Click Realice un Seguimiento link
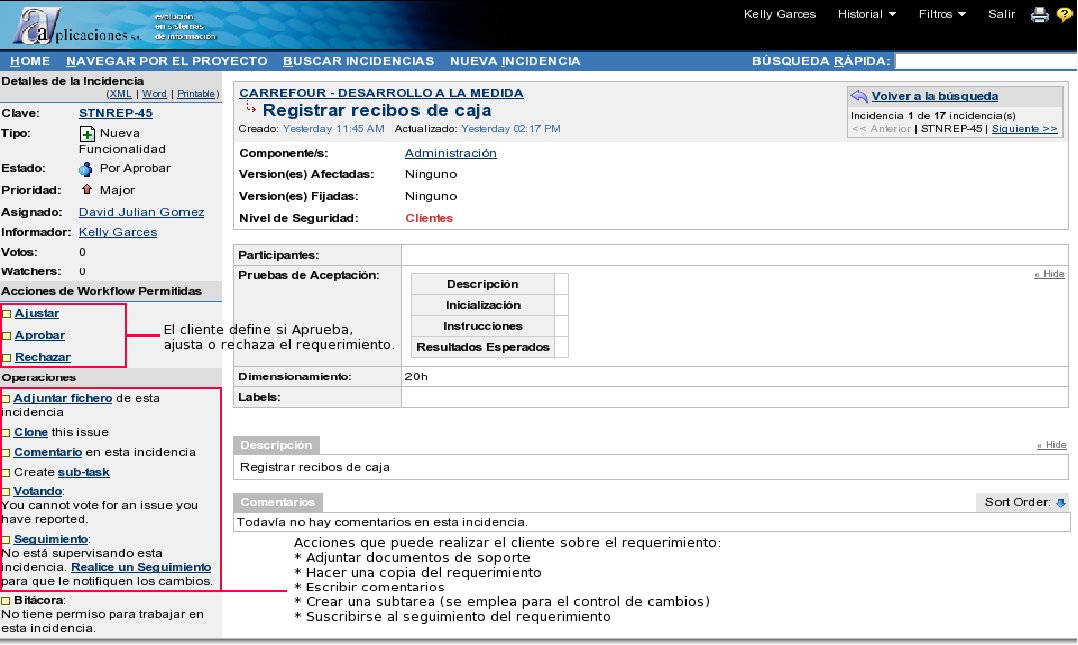Image resolution: width=1078 pixels, height=645 pixels. pos(141,567)
